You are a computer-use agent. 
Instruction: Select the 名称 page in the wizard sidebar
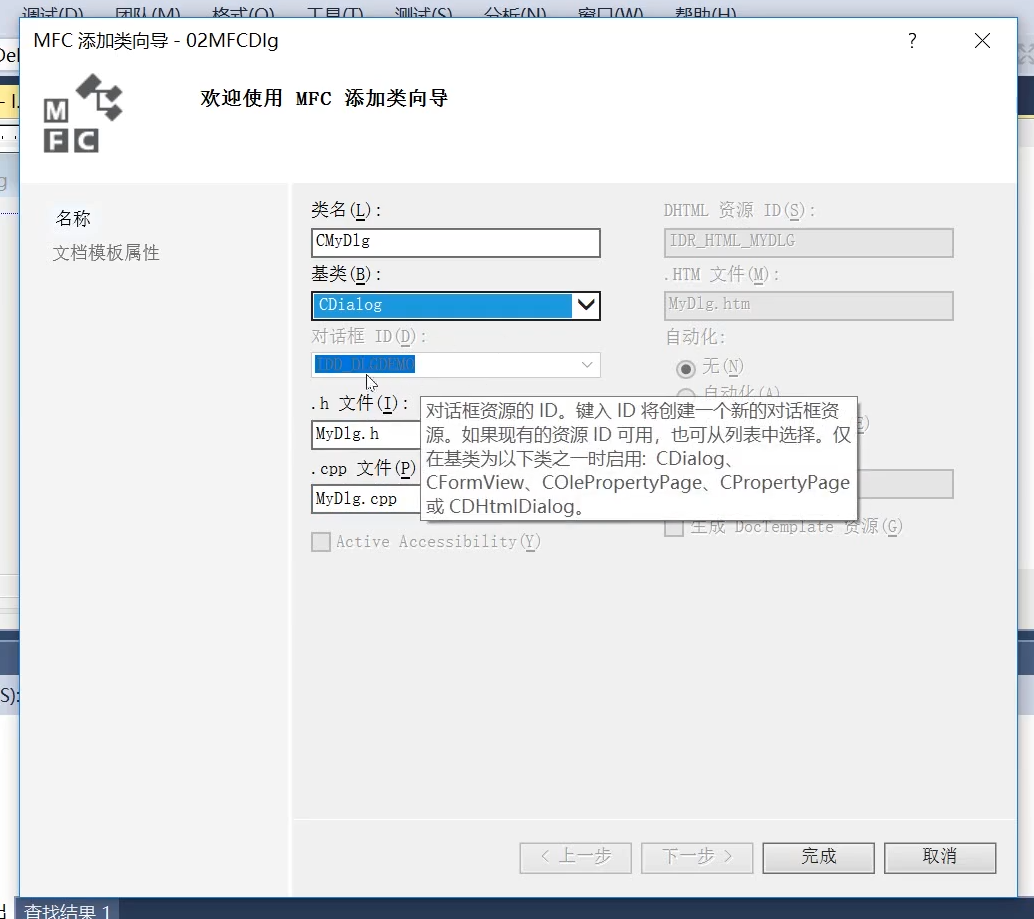coord(73,218)
